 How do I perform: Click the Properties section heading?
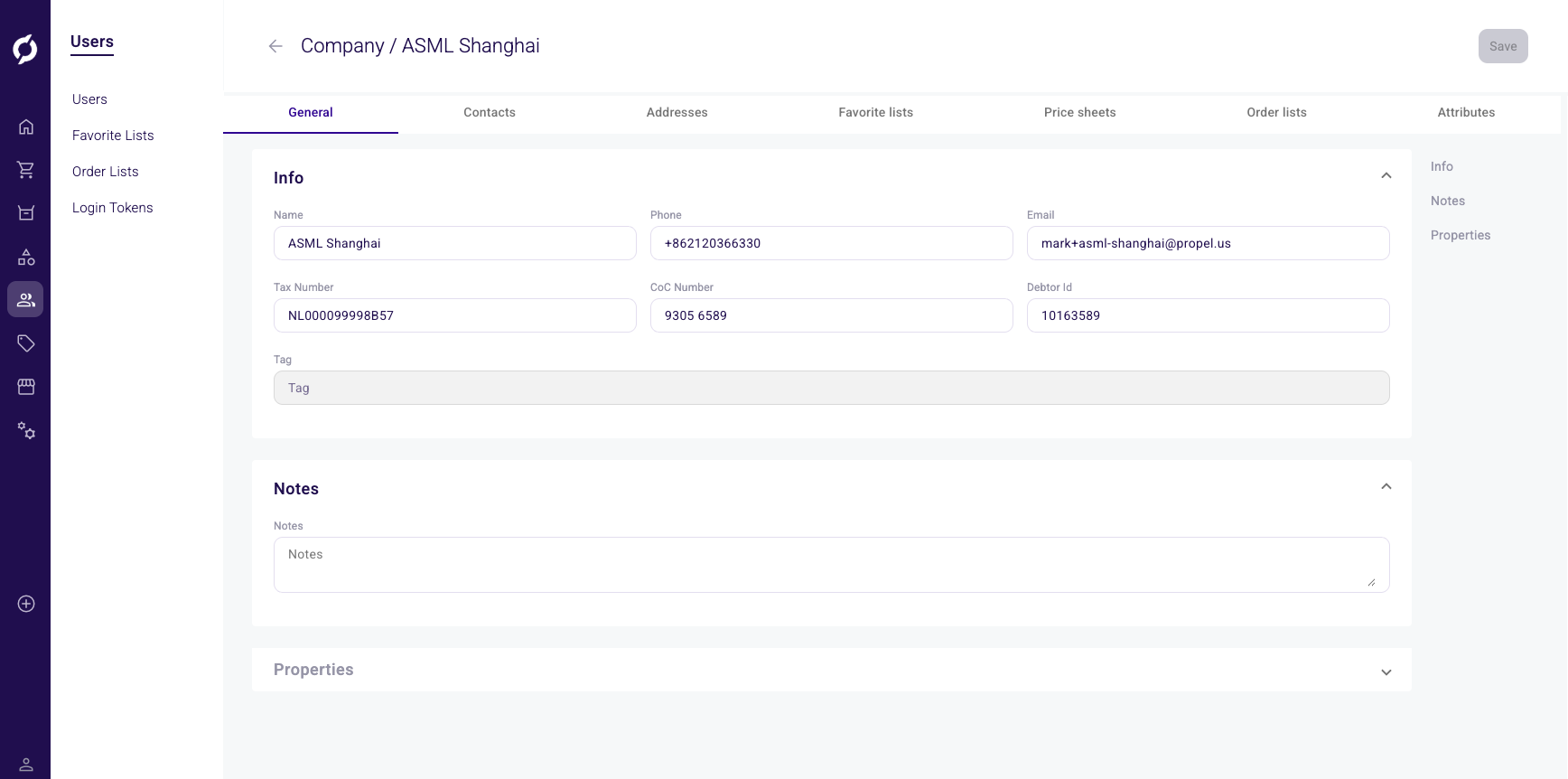click(313, 670)
